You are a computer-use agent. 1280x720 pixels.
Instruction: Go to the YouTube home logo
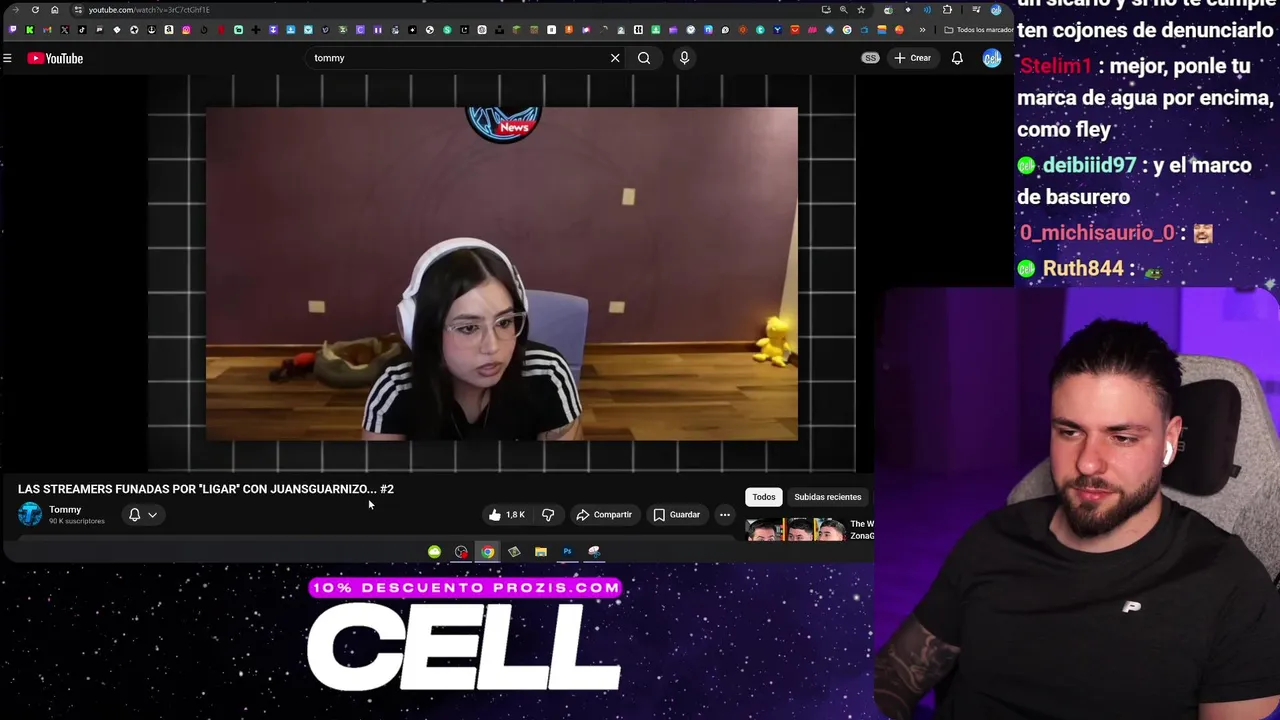[x=55, y=58]
